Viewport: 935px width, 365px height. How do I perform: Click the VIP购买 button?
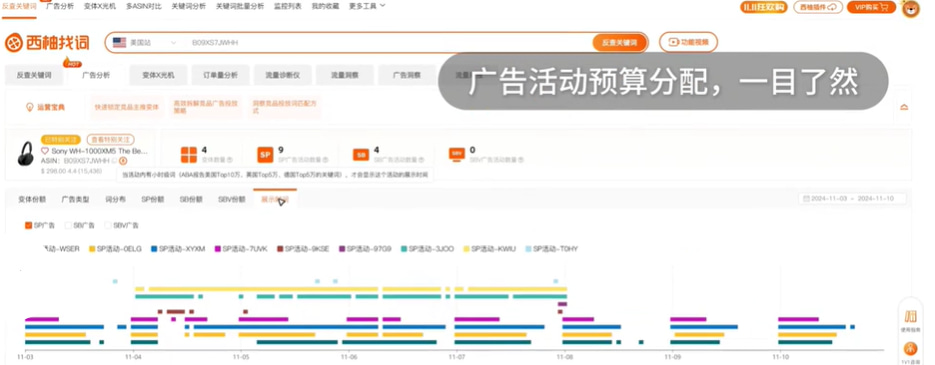pos(871,7)
